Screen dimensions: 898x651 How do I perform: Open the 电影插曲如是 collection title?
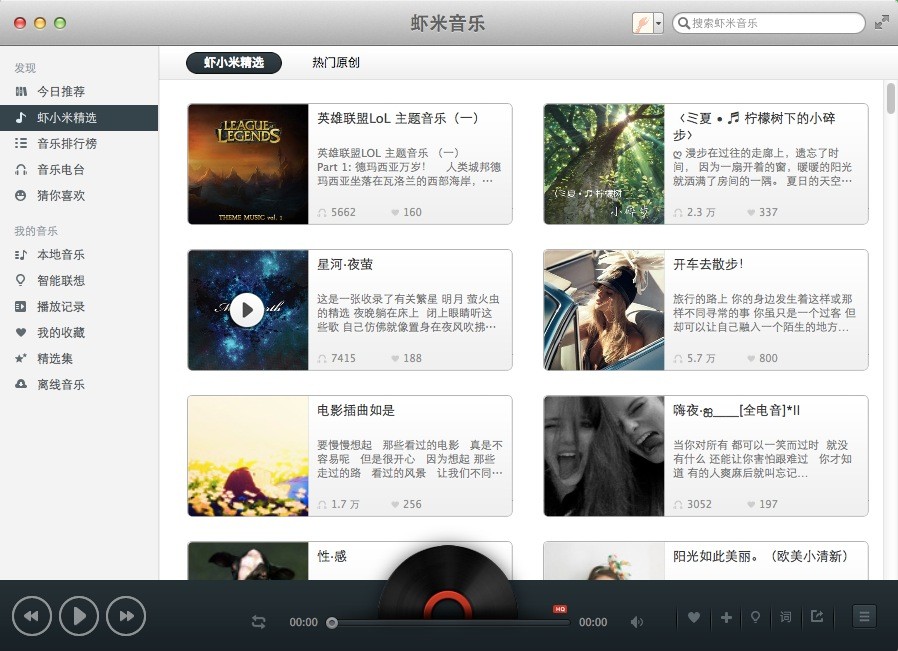tap(356, 410)
